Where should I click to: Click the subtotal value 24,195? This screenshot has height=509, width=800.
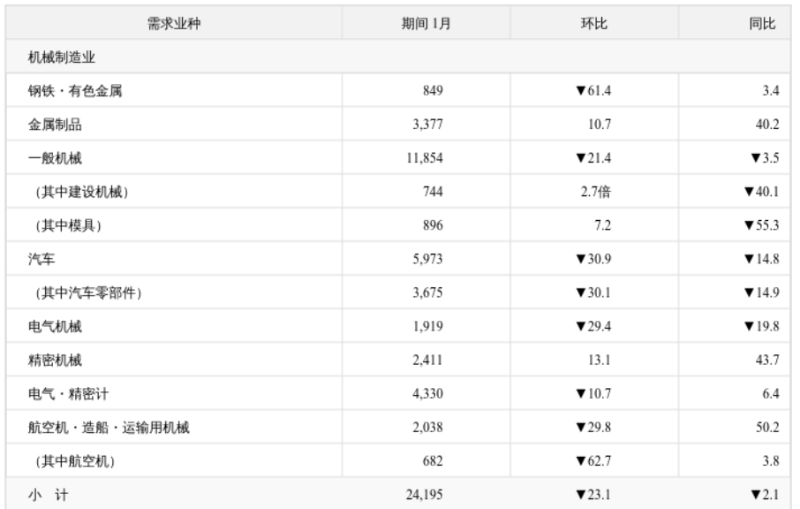[x=424, y=495]
